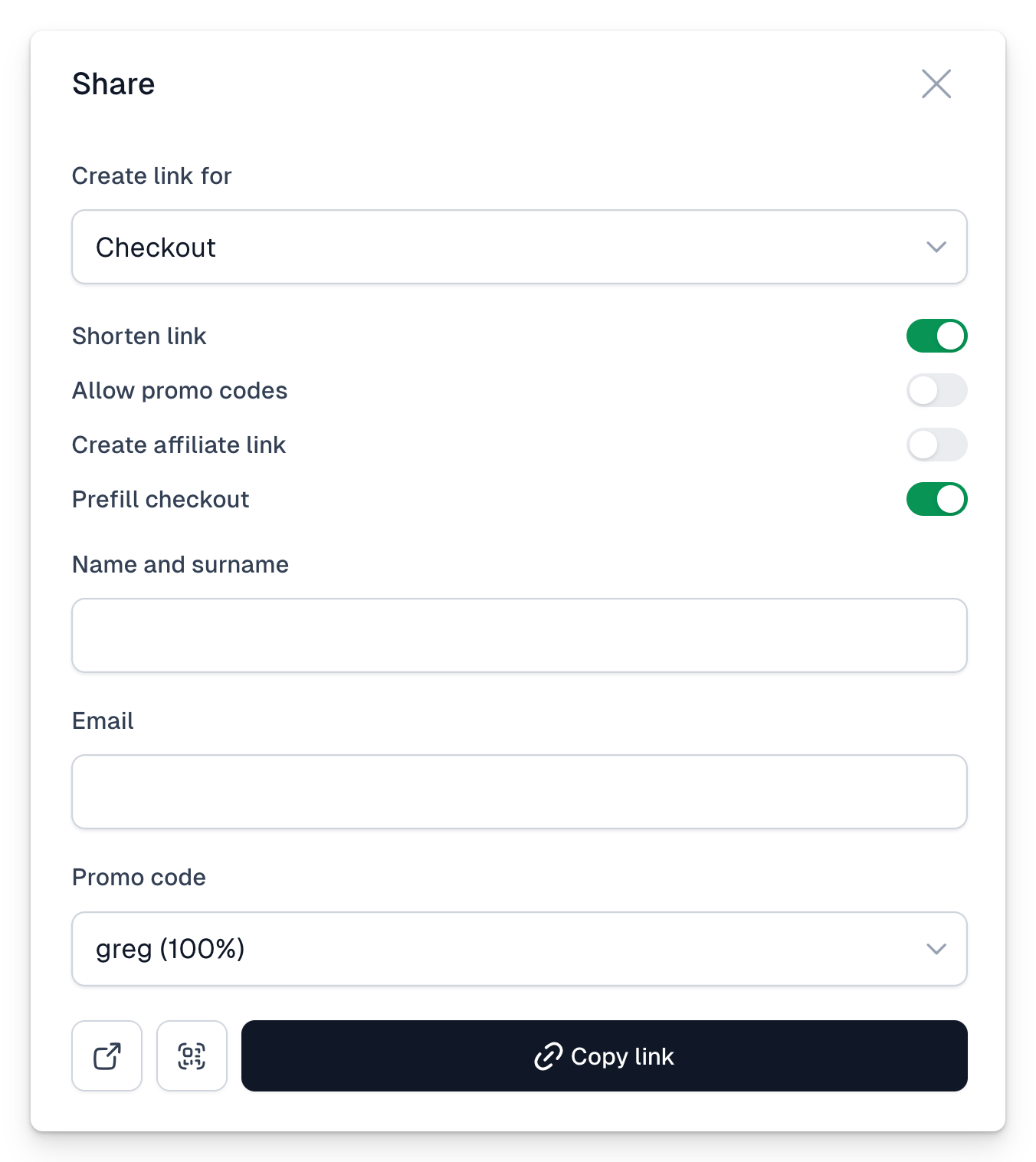Click the chain link icon in Copy link
This screenshot has height=1162, width=1036.
[x=549, y=1056]
